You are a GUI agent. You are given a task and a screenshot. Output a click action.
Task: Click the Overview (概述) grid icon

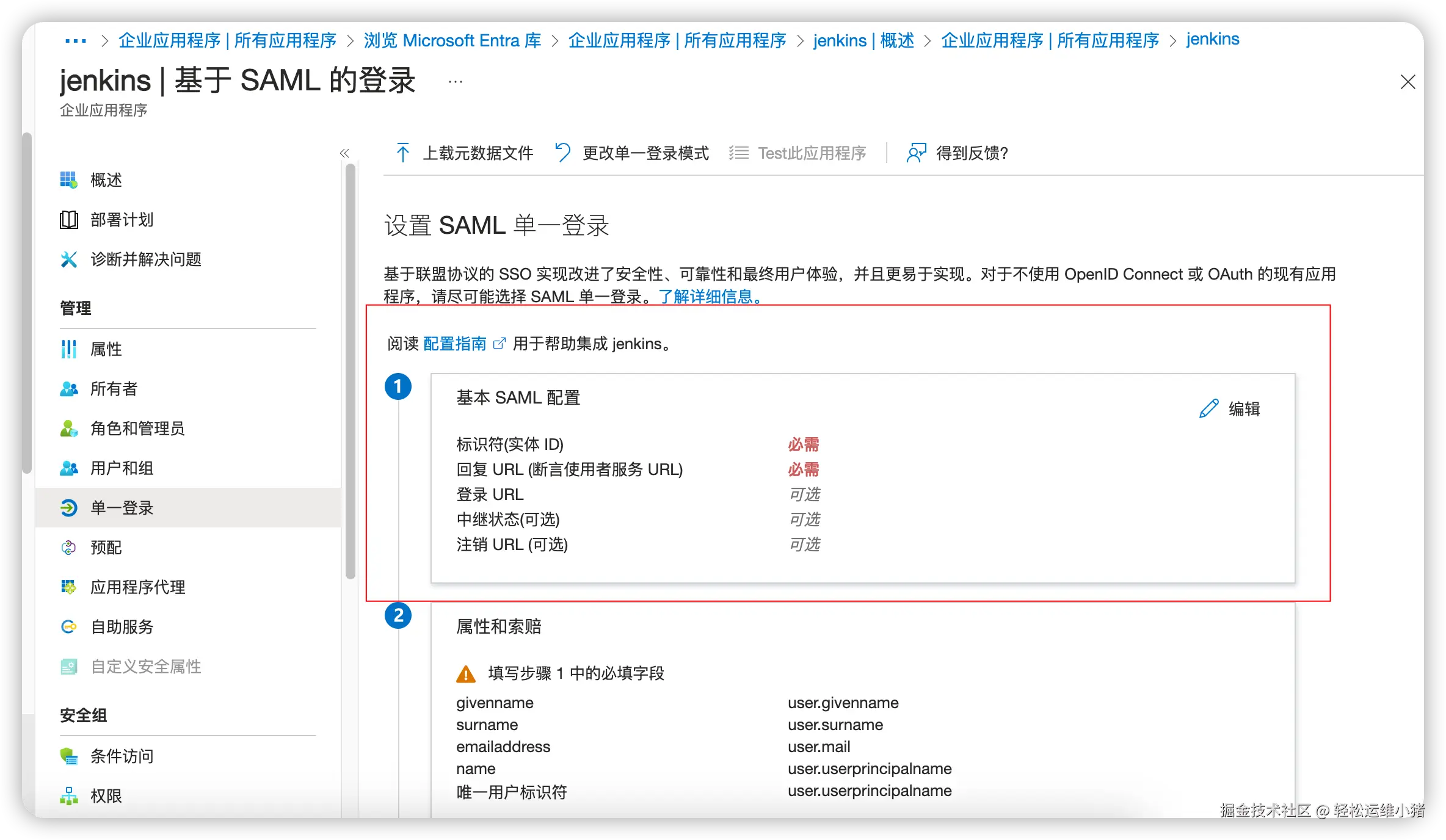(x=68, y=180)
